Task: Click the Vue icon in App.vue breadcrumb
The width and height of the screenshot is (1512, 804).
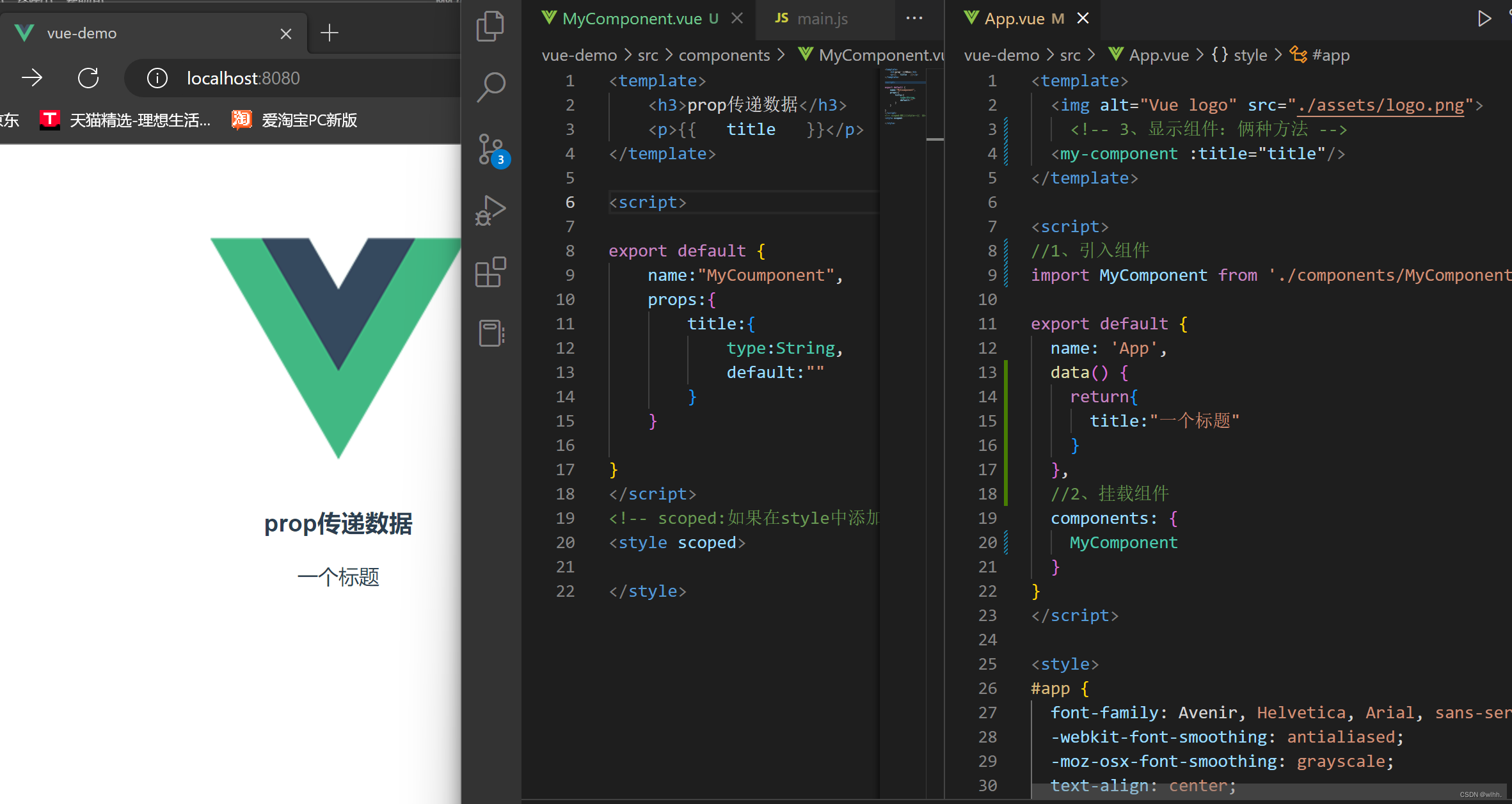Action: pyautogui.click(x=1116, y=54)
